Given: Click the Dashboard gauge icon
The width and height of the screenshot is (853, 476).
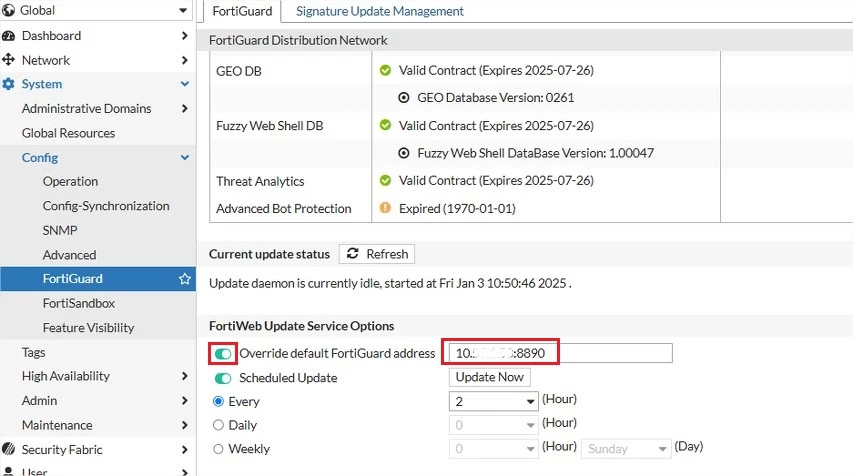Looking at the screenshot, I should coord(8,36).
